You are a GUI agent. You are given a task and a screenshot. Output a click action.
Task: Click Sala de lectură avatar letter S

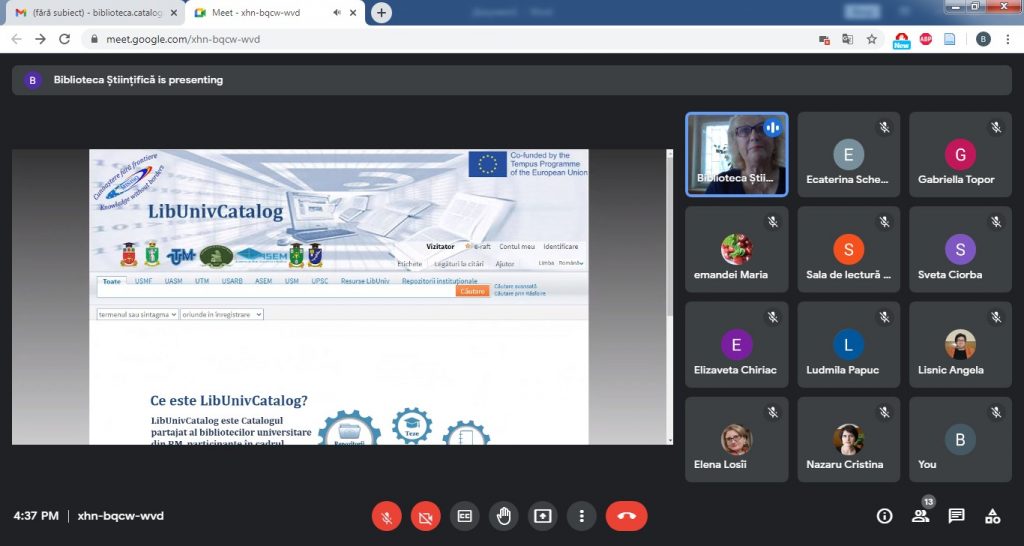pyautogui.click(x=848, y=249)
